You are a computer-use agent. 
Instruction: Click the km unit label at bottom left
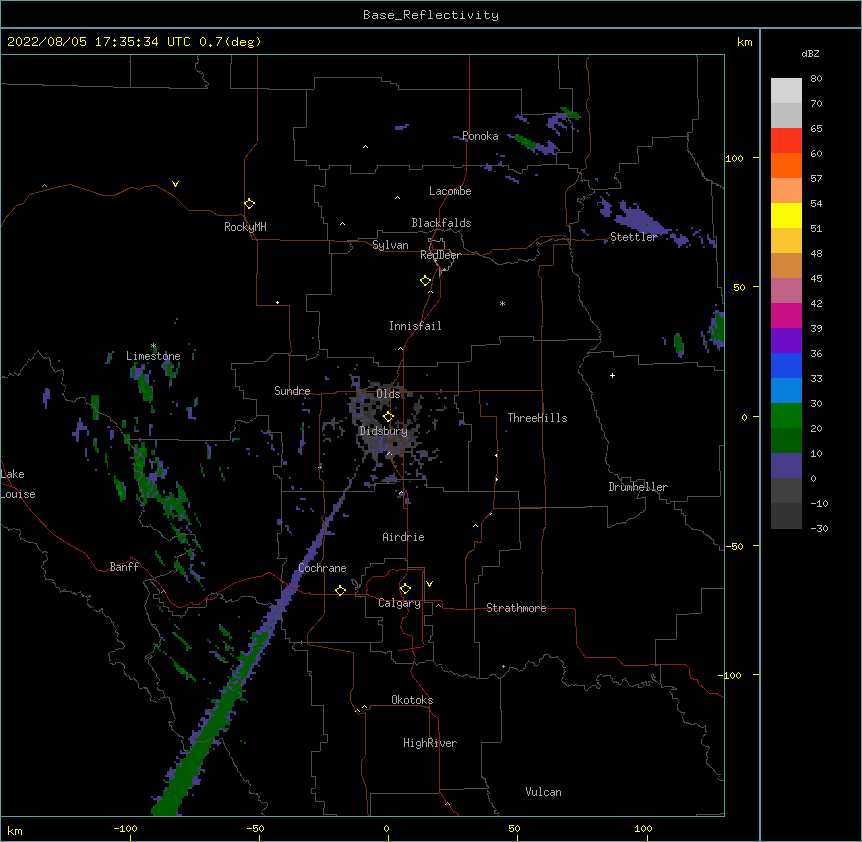[15, 831]
